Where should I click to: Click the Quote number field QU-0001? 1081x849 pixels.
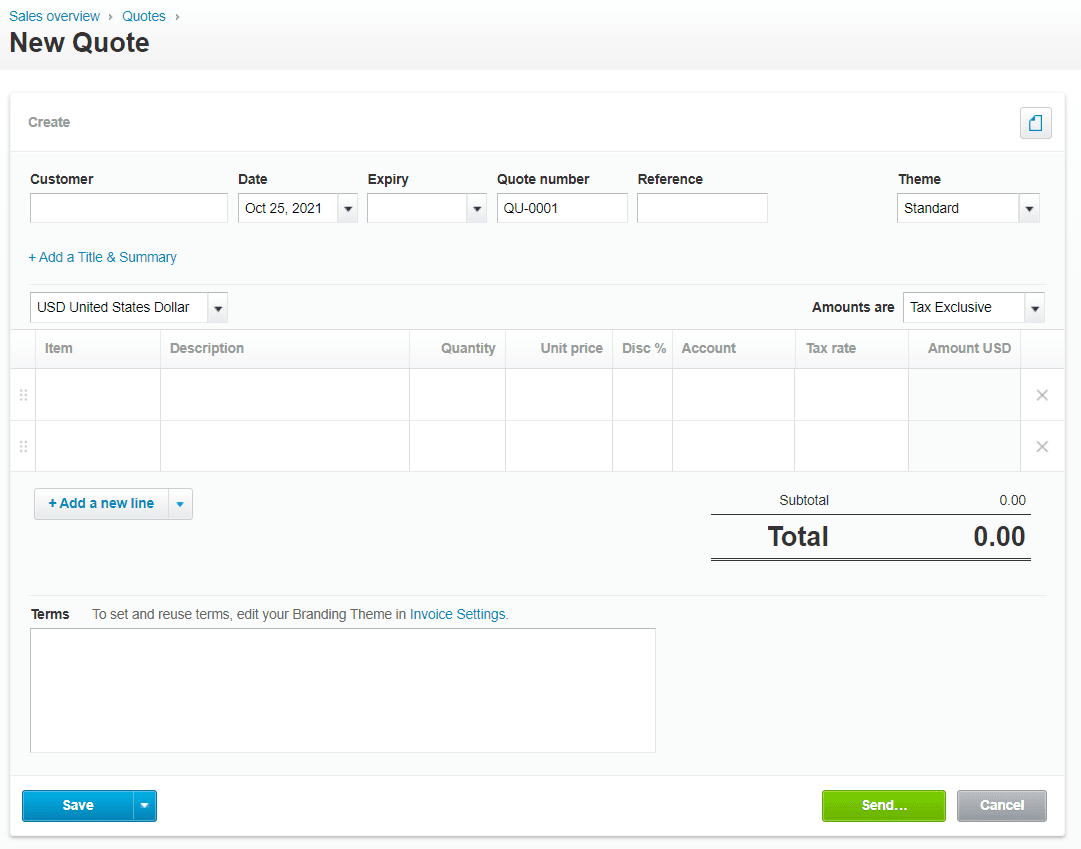tap(562, 208)
